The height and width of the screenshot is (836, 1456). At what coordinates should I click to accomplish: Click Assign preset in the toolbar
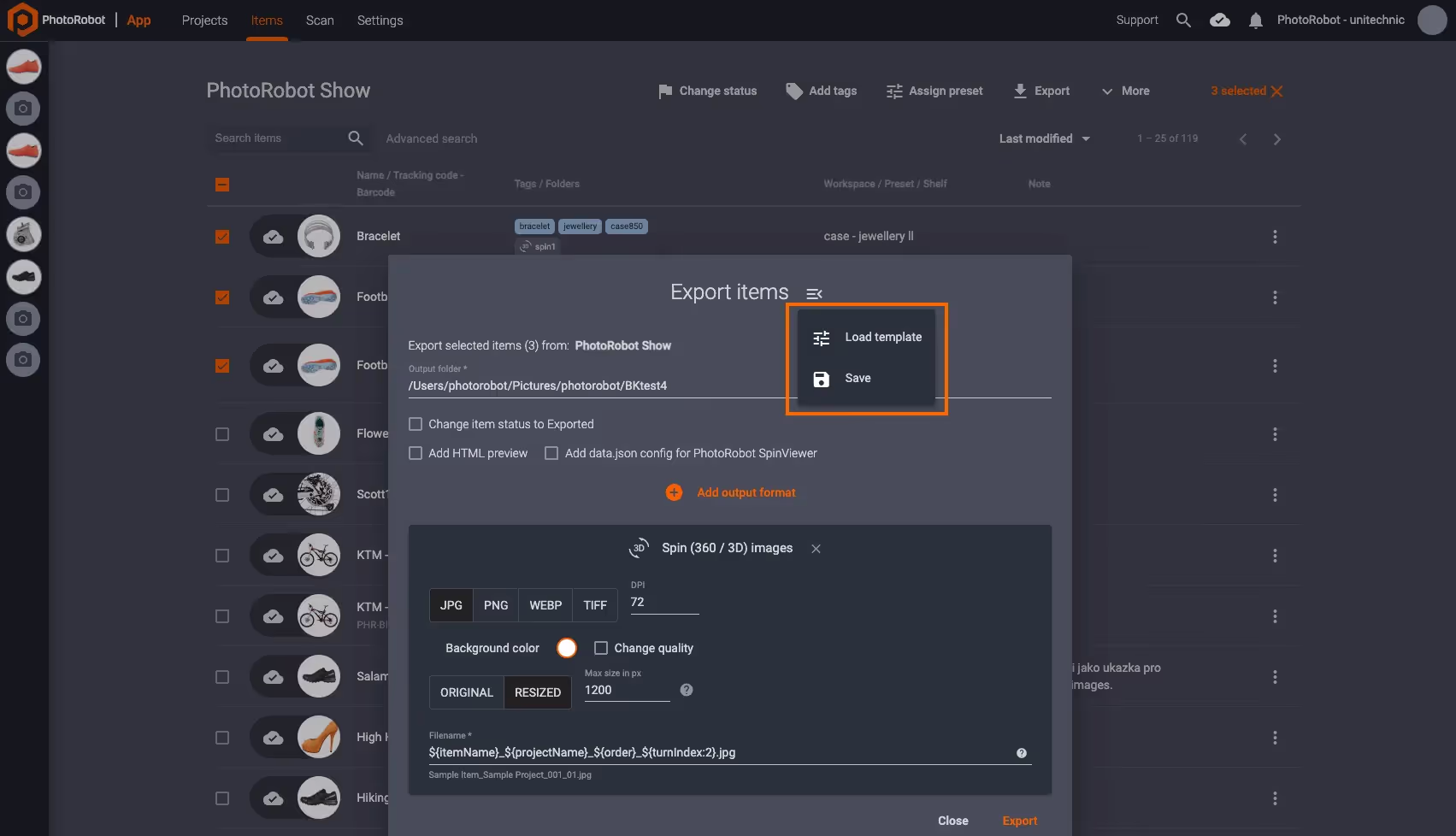[x=934, y=91]
